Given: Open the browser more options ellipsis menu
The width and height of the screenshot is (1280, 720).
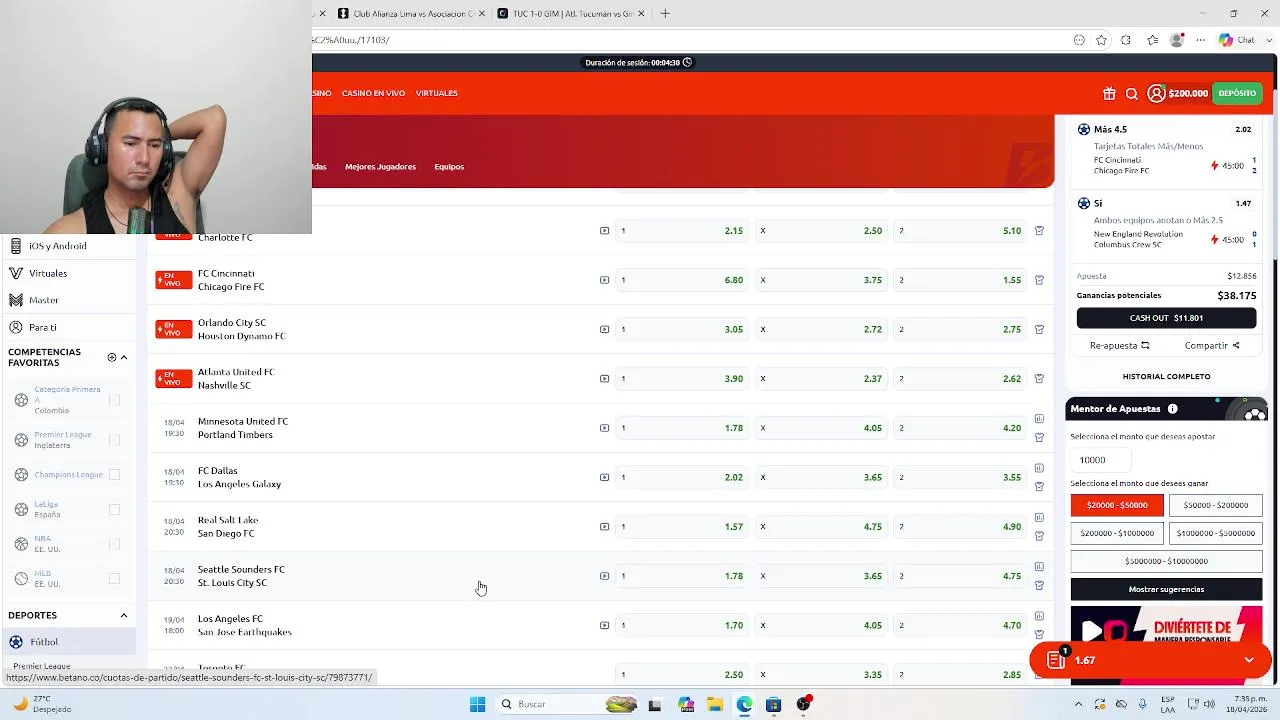Looking at the screenshot, I should point(1201,40).
